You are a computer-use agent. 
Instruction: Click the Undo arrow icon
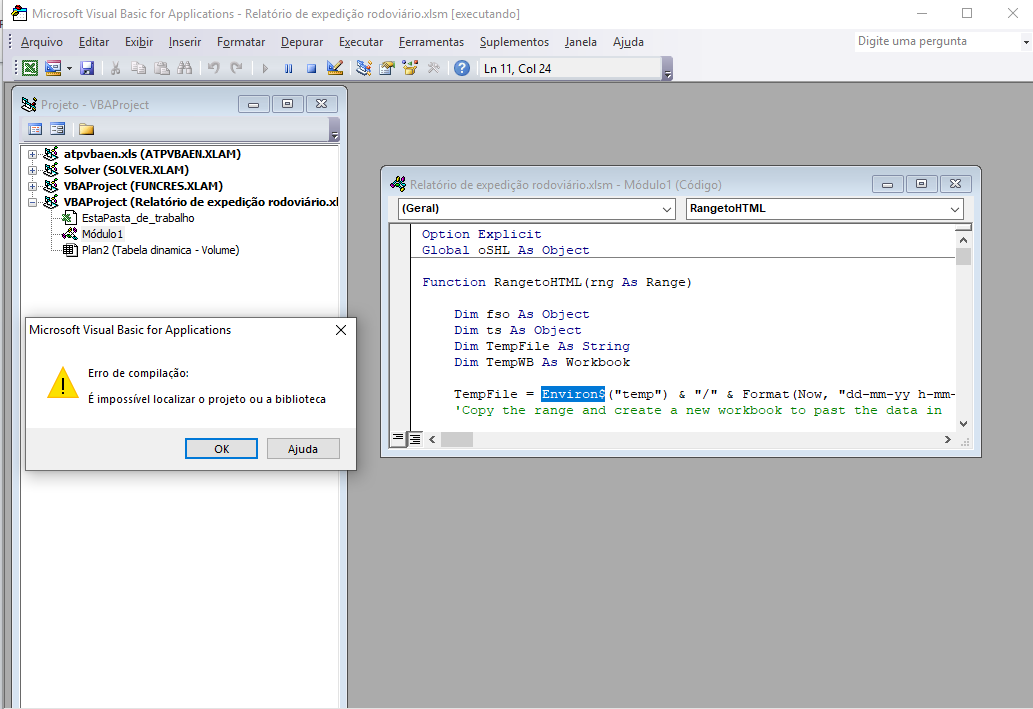pyautogui.click(x=213, y=68)
